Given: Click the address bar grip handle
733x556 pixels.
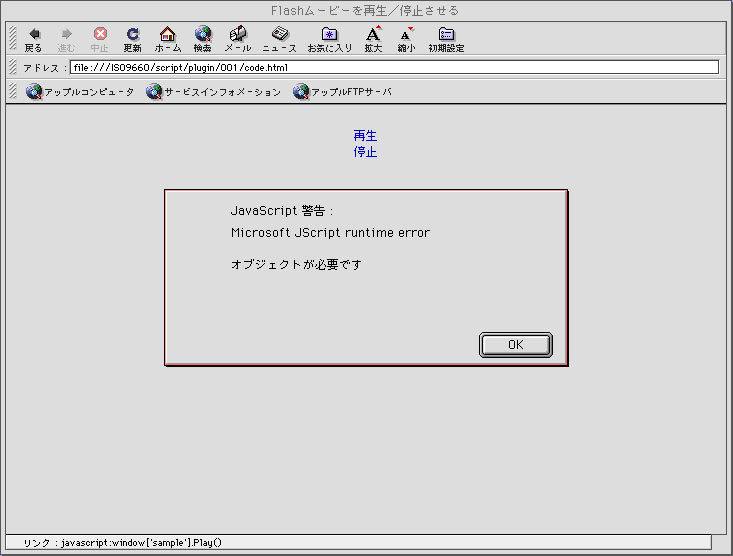Looking at the screenshot, I should [13, 67].
